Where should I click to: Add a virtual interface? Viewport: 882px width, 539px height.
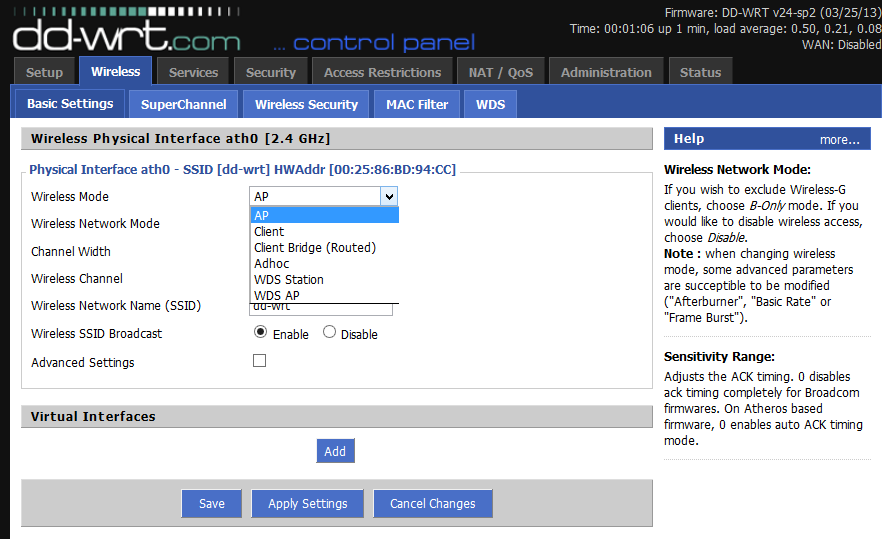[335, 451]
